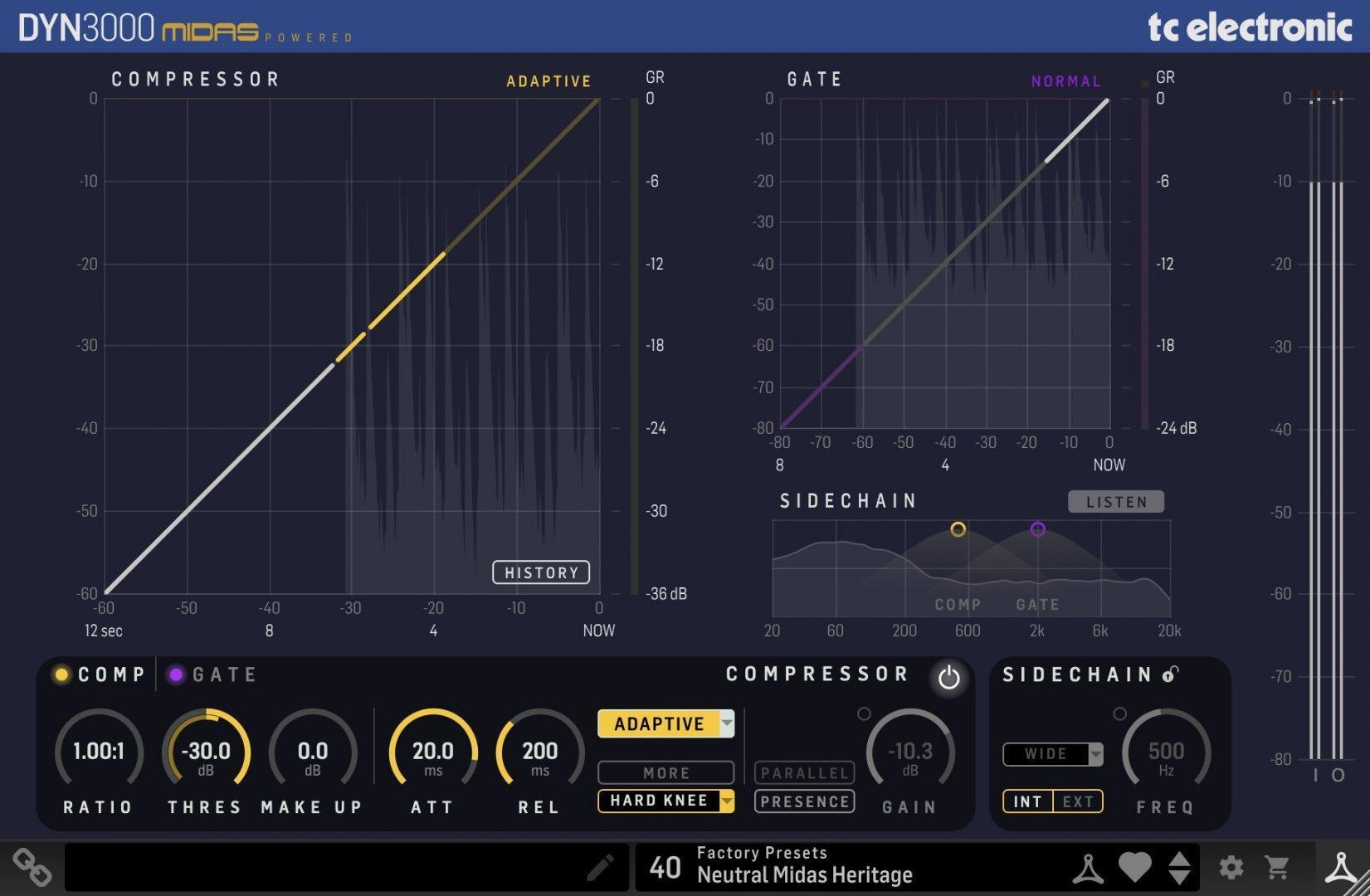Click the sidechain lock icon
Viewport: 1370px width, 896px height.
[x=1170, y=674]
